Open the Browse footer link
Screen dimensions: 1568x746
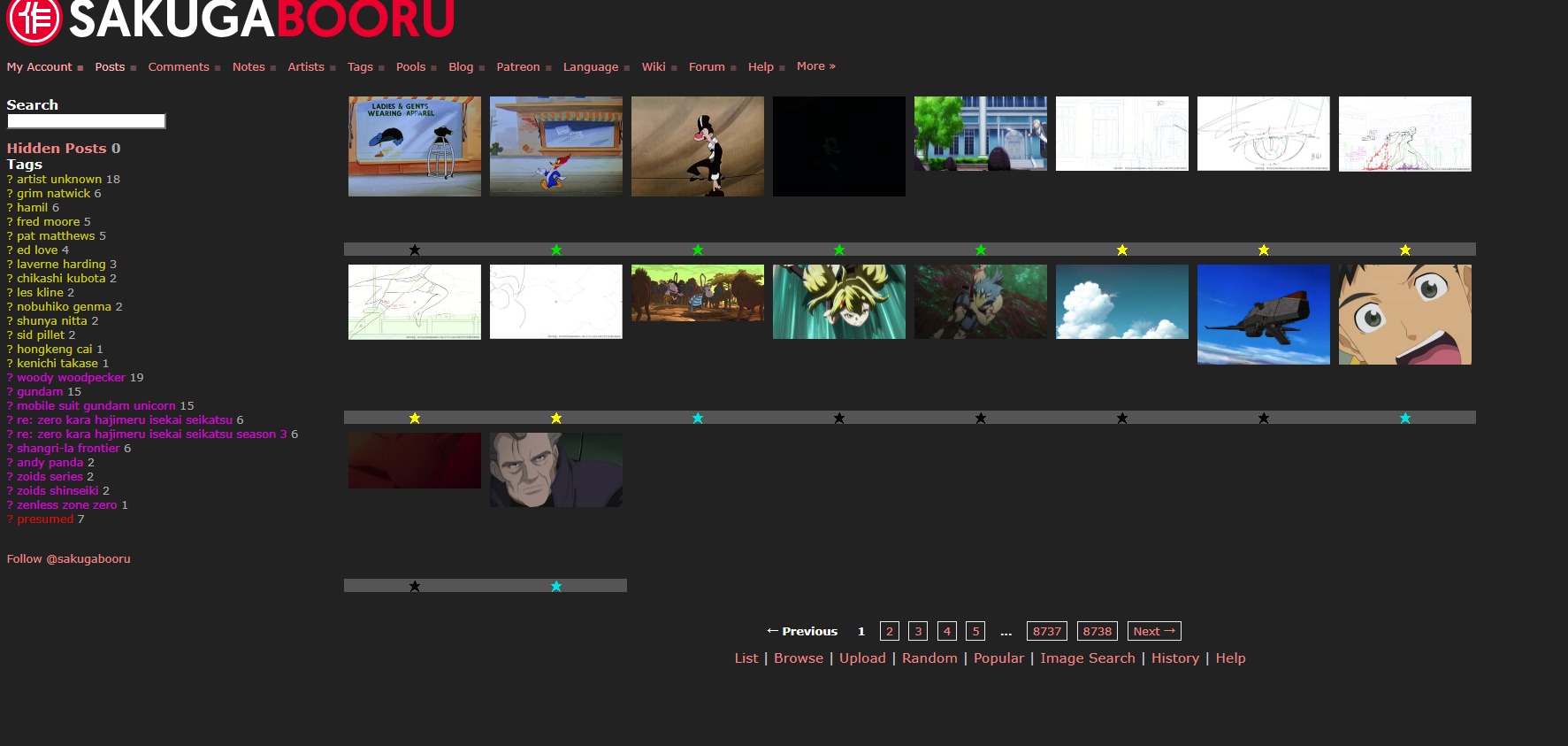click(x=799, y=658)
